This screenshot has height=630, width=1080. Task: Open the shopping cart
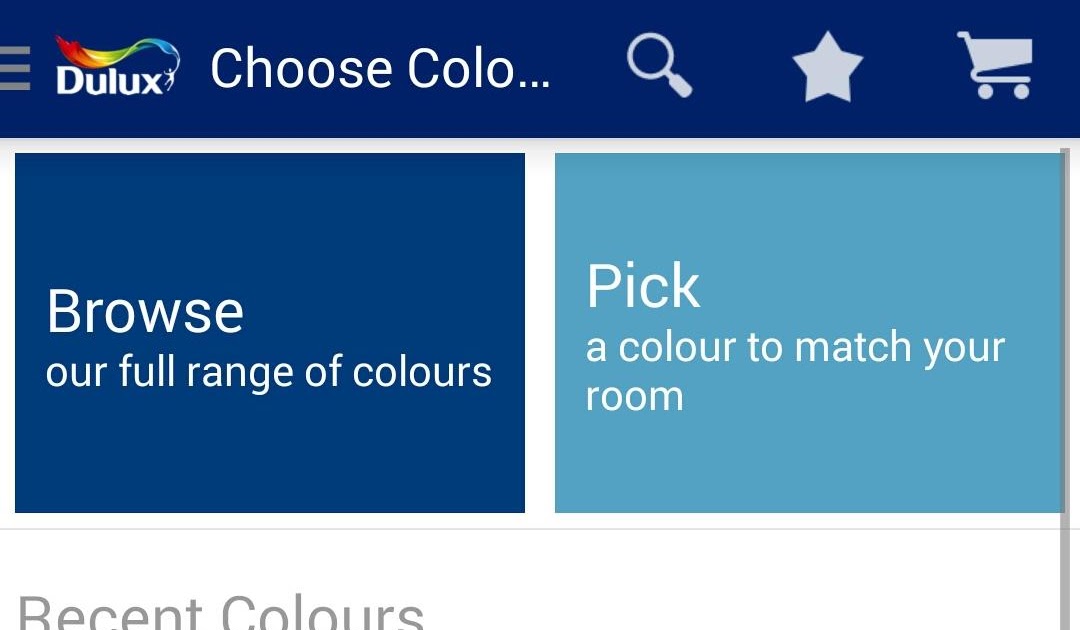point(995,66)
